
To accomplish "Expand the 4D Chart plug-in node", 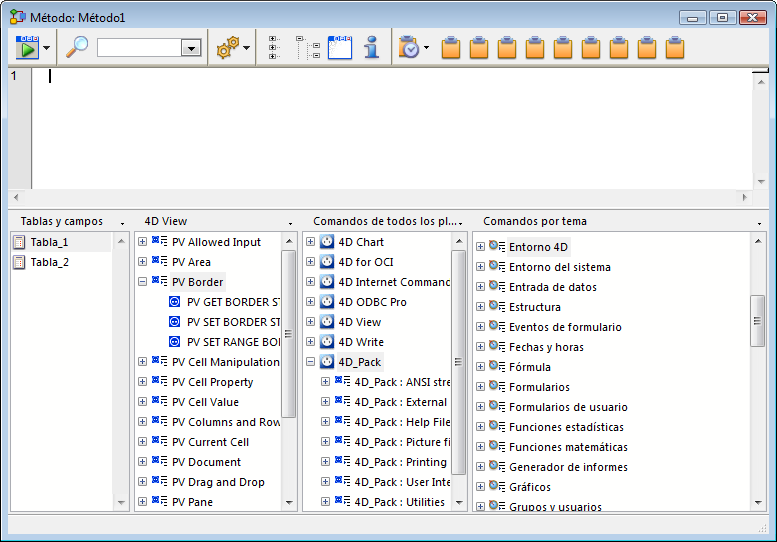I will (311, 242).
